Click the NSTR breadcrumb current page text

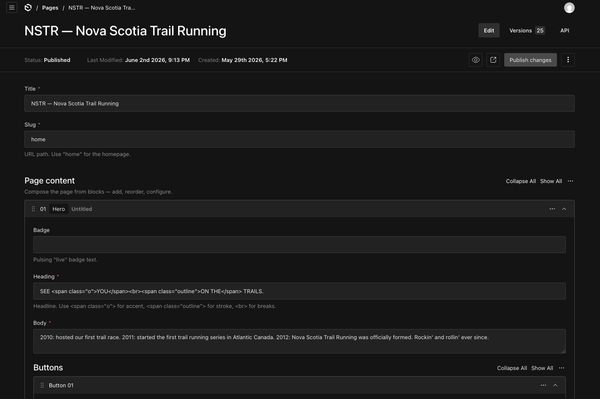click(101, 8)
